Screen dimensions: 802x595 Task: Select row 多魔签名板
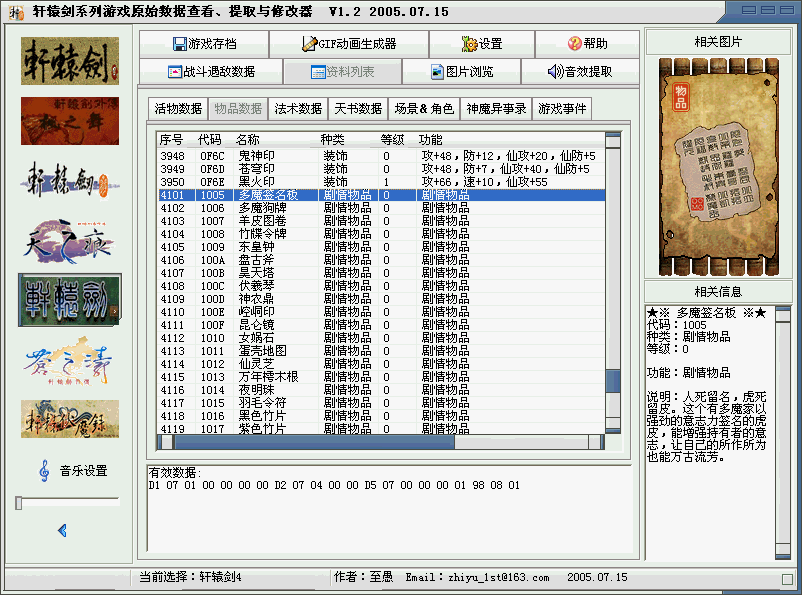(381, 195)
